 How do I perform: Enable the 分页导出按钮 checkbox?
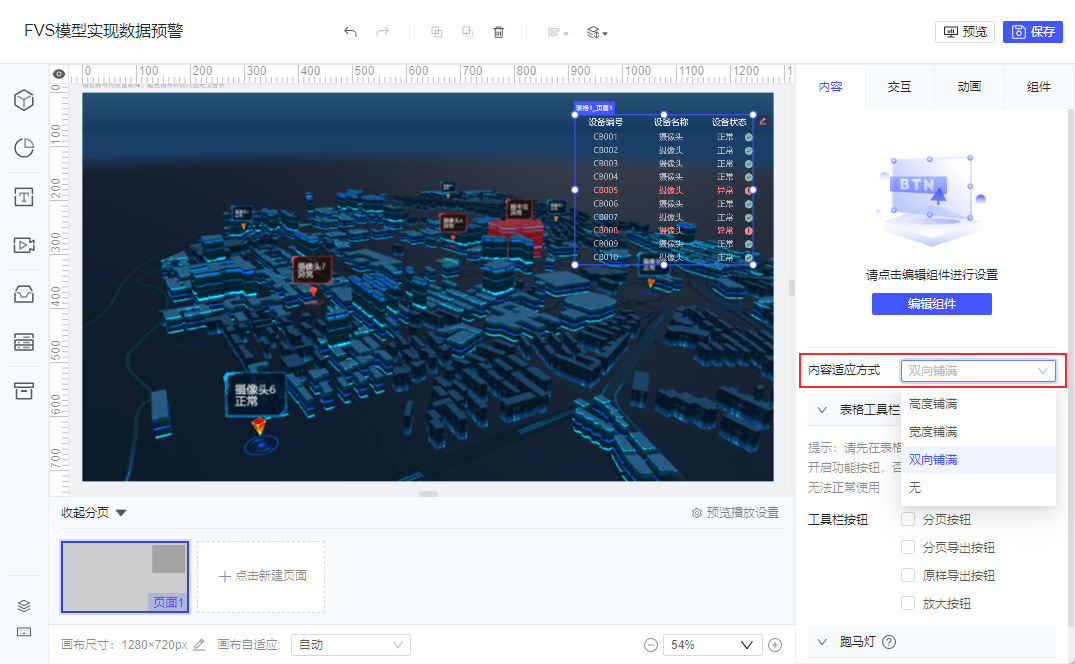pos(908,548)
